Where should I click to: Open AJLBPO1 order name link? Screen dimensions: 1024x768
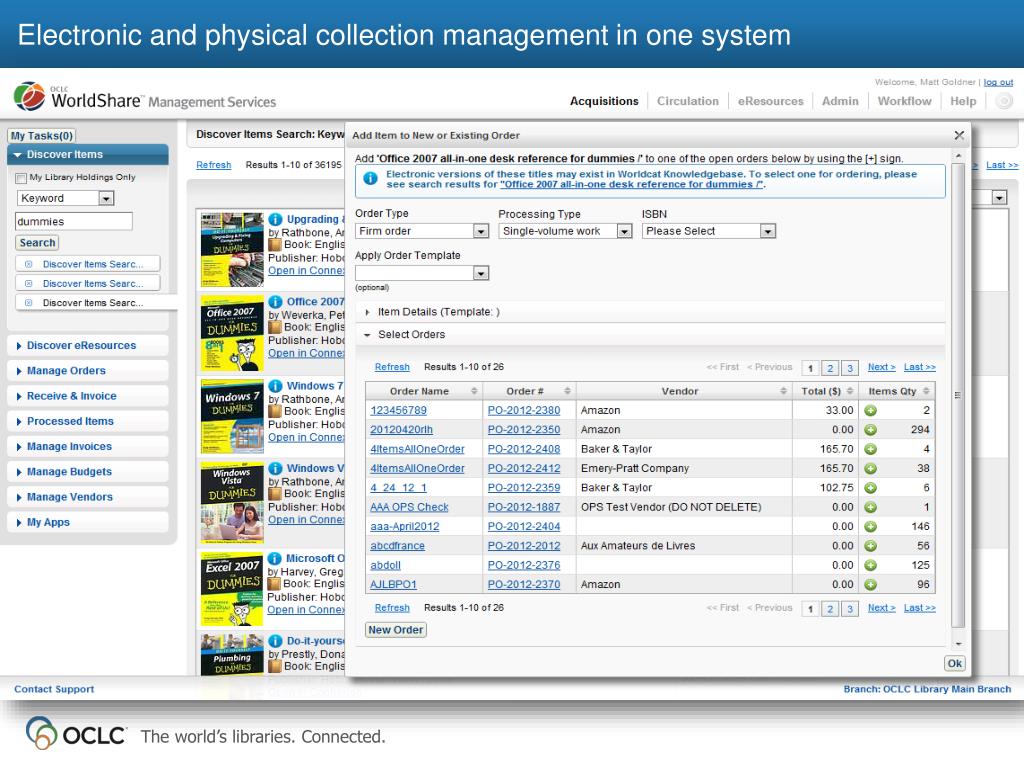point(393,584)
